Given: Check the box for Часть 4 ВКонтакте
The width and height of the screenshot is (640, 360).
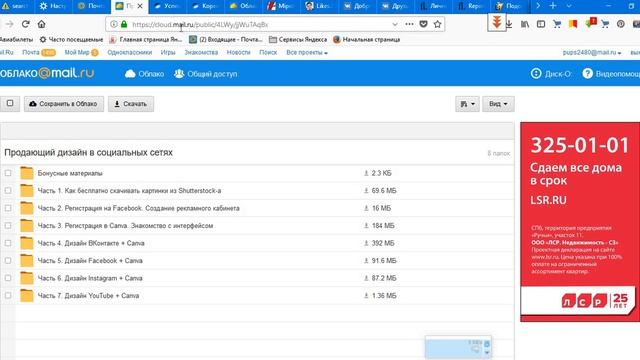Looking at the screenshot, I should [x=8, y=243].
